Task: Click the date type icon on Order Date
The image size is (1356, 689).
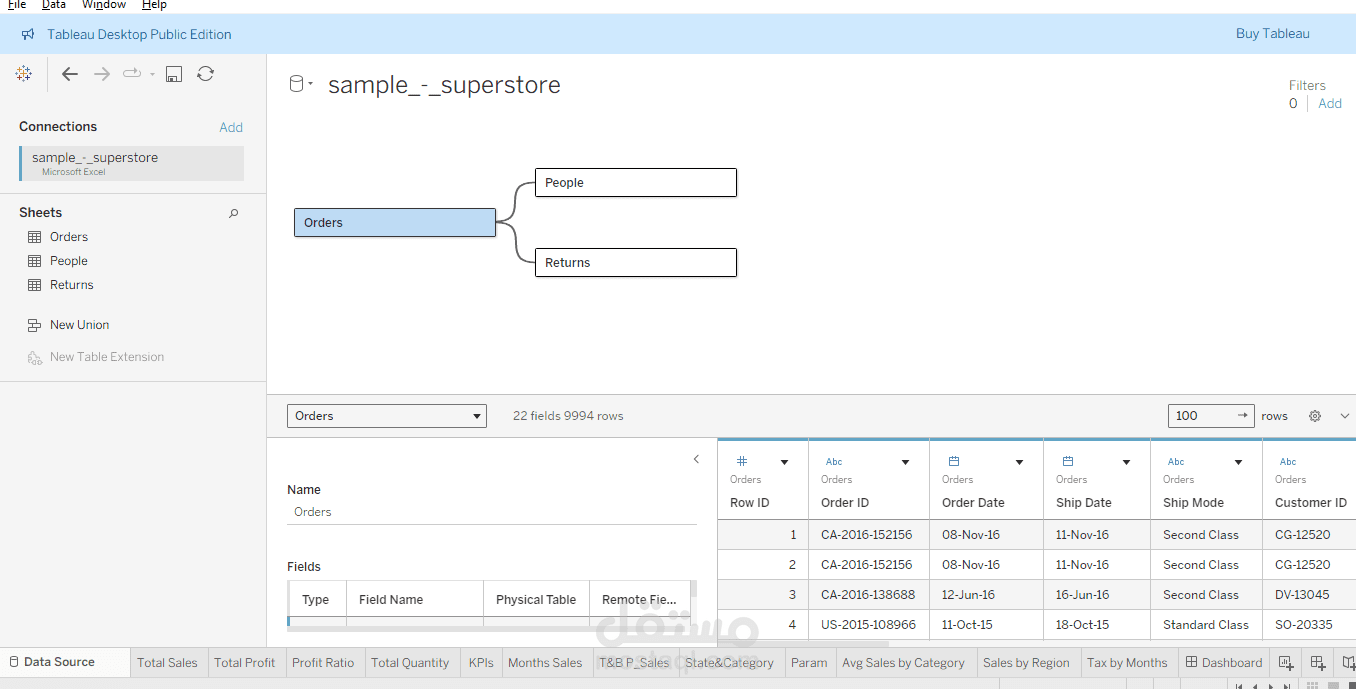Action: (954, 461)
